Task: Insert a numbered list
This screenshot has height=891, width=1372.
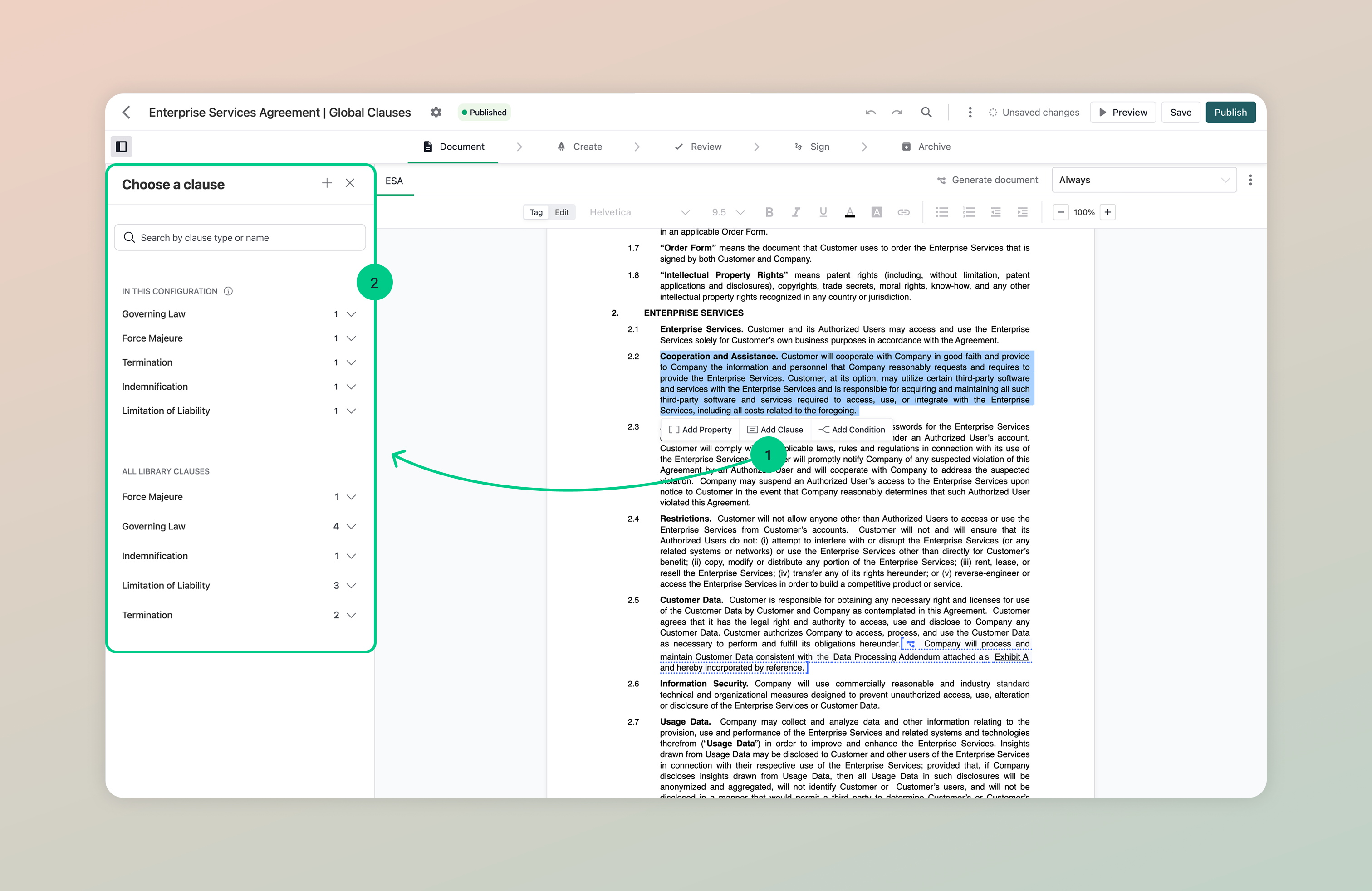Action: pyautogui.click(x=969, y=212)
